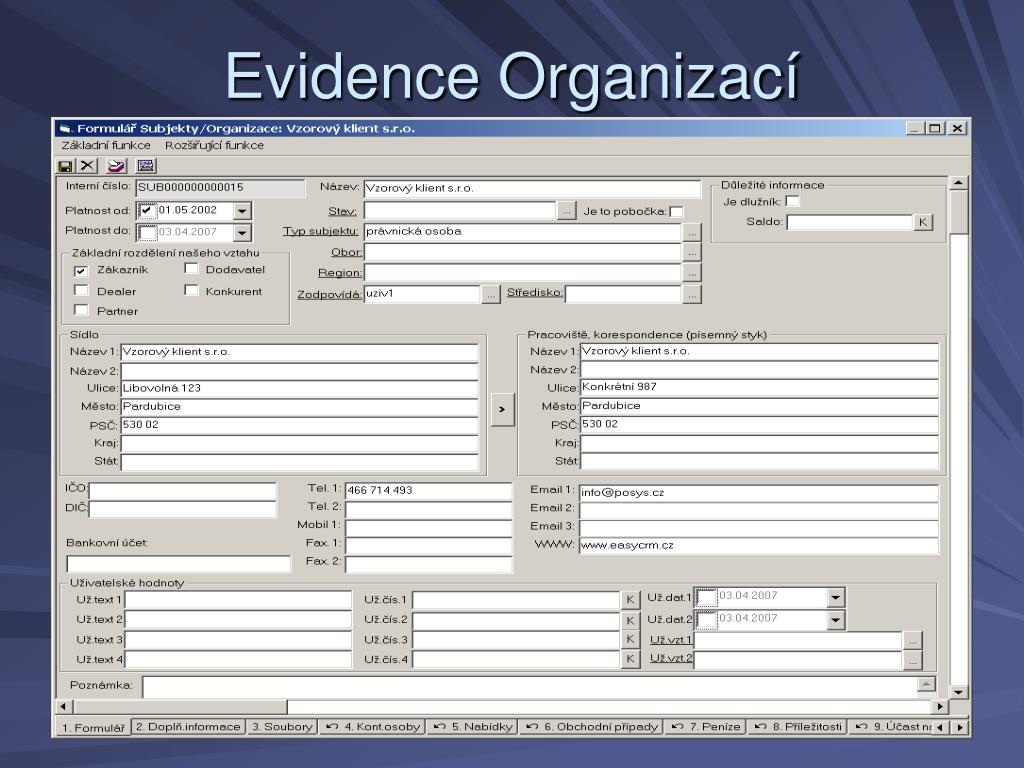Click the form window fourth toolbar icon
Image resolution: width=1024 pixels, height=768 pixels.
pyautogui.click(x=146, y=166)
